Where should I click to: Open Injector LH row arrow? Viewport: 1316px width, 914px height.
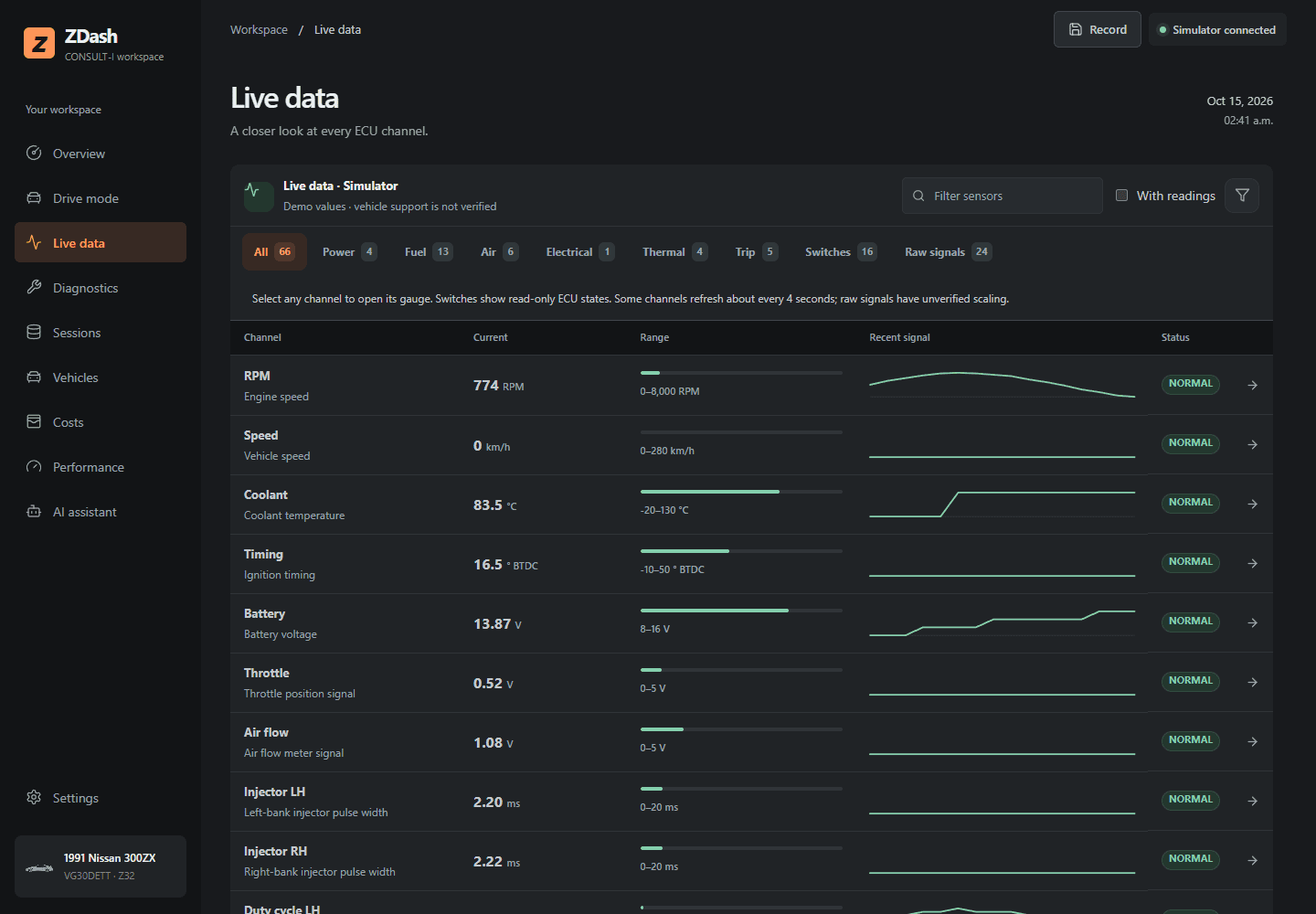pyautogui.click(x=1253, y=801)
